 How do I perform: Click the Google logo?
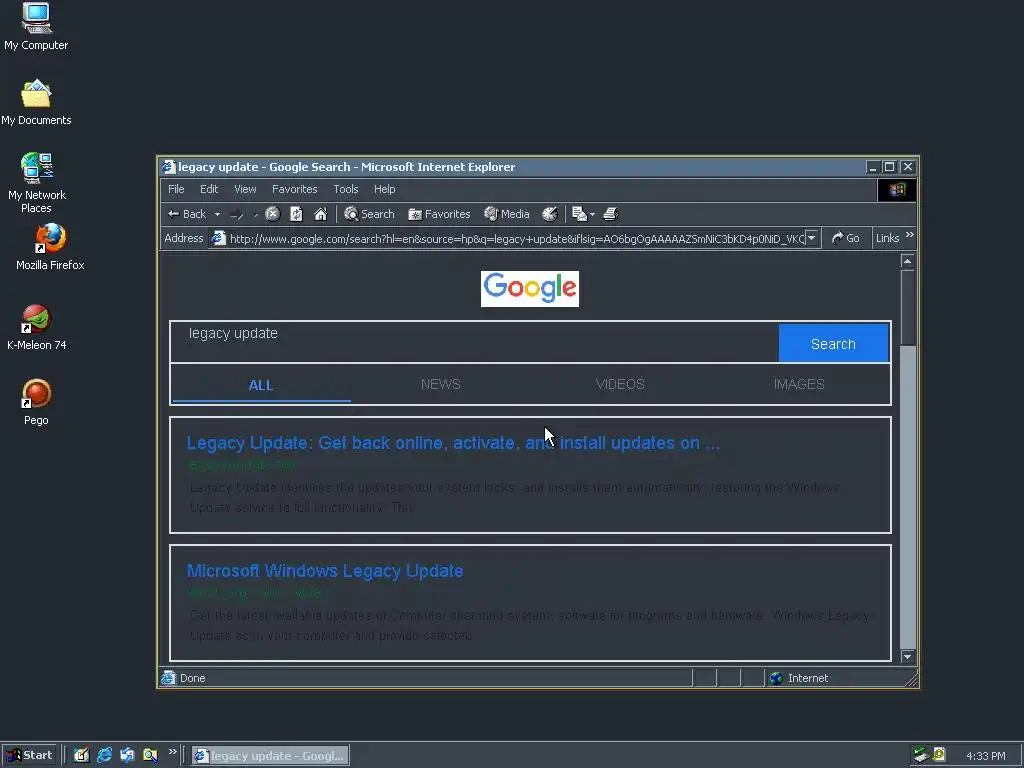pyautogui.click(x=530, y=289)
